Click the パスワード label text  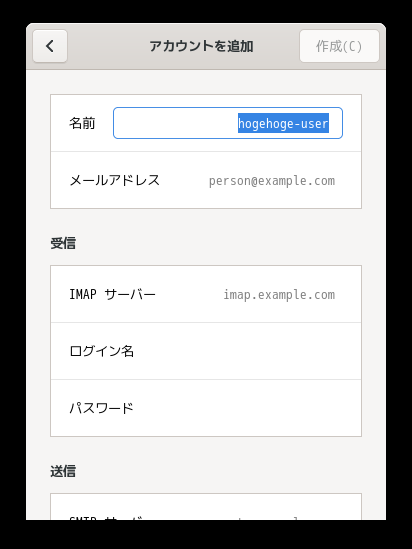pyautogui.click(x=102, y=408)
